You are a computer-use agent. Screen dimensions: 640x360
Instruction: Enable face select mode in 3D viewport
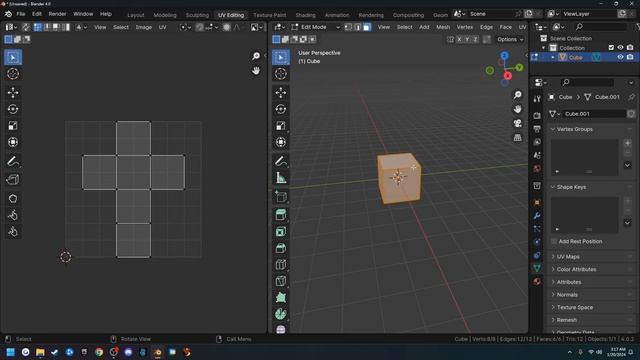pyautogui.click(x=367, y=27)
